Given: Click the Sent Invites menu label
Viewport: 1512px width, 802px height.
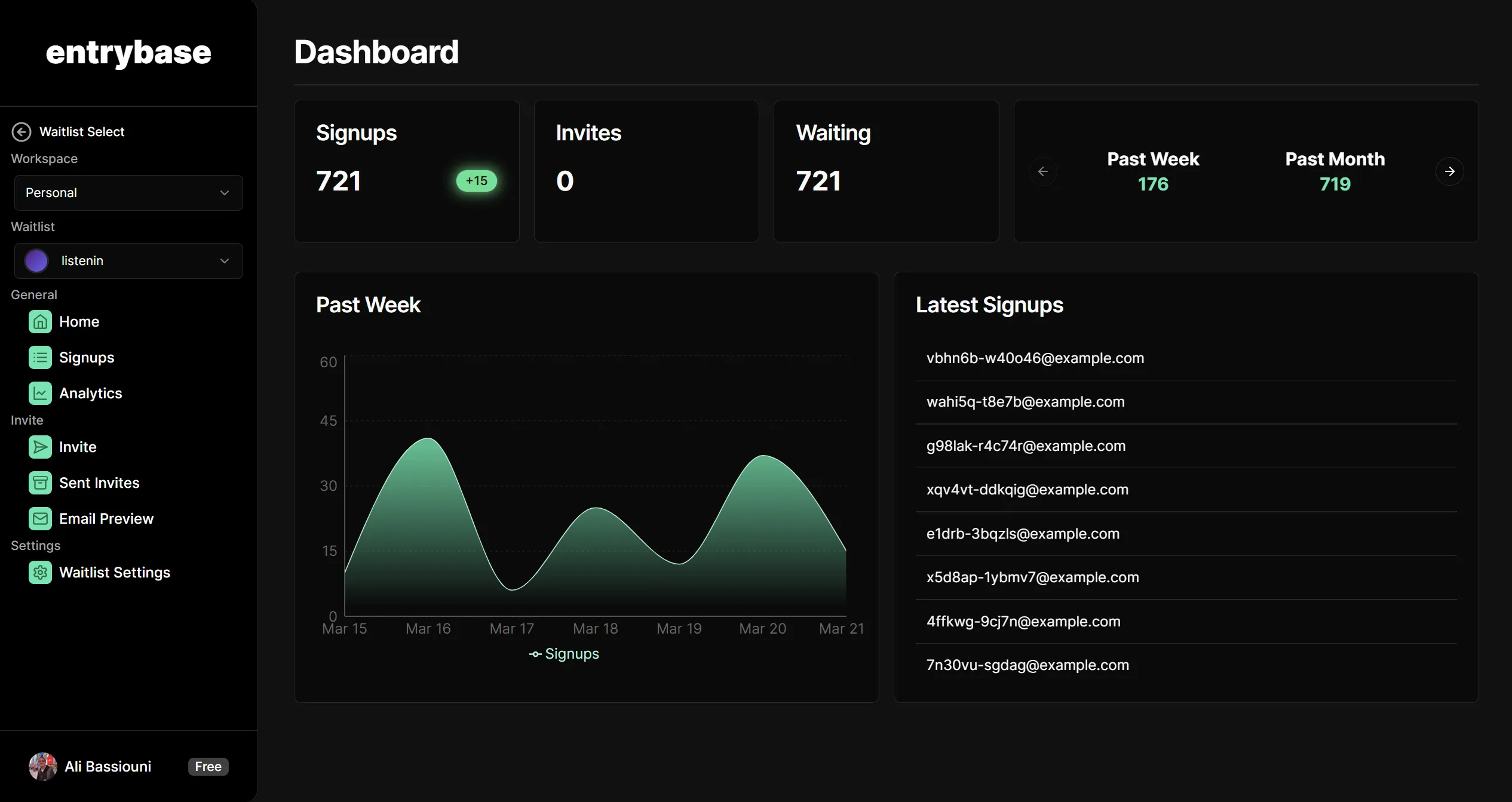Looking at the screenshot, I should [99, 483].
